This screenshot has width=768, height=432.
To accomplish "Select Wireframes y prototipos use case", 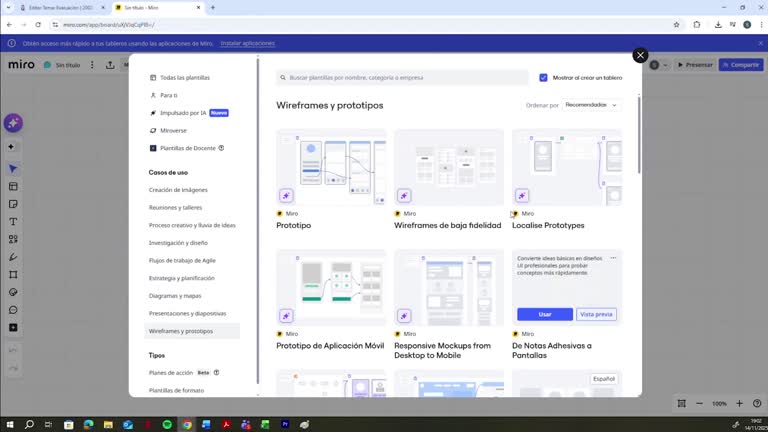I will point(192,331).
